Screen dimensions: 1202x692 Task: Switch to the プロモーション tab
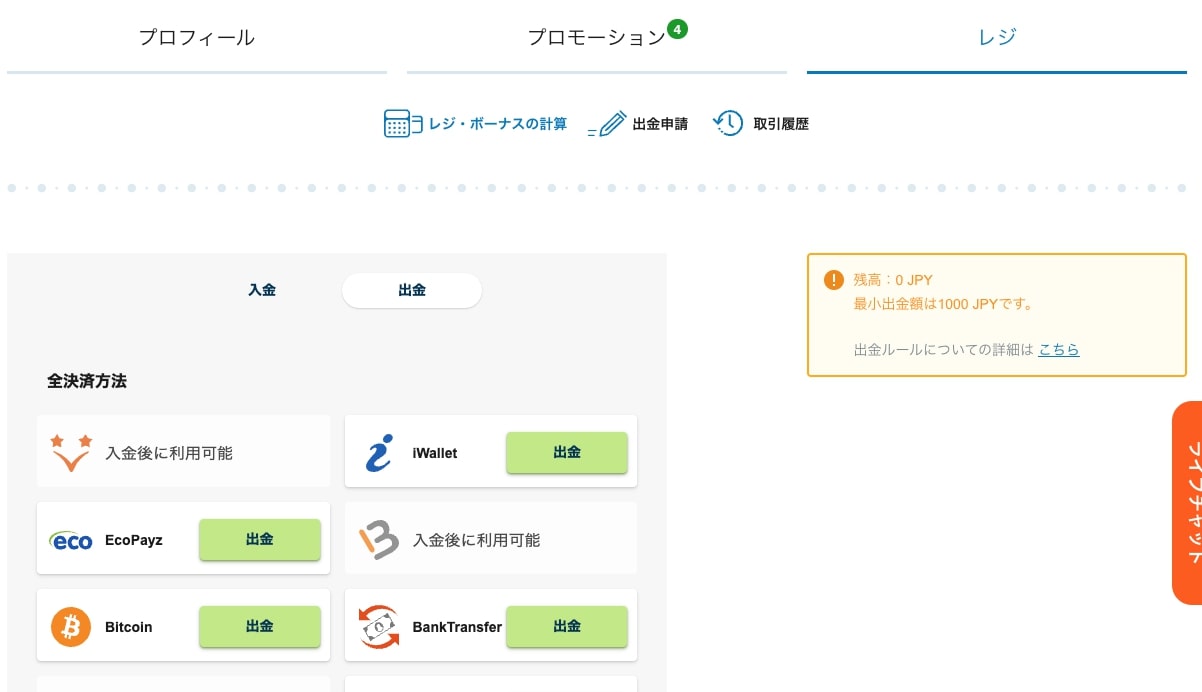point(596,38)
